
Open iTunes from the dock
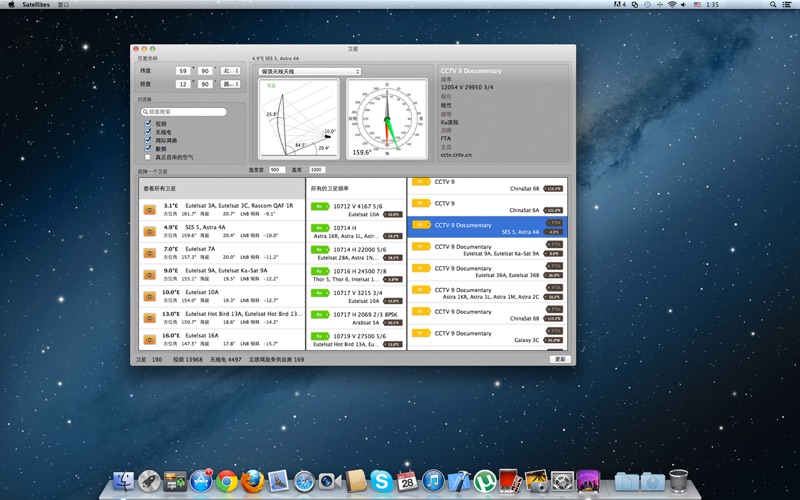coord(433,481)
